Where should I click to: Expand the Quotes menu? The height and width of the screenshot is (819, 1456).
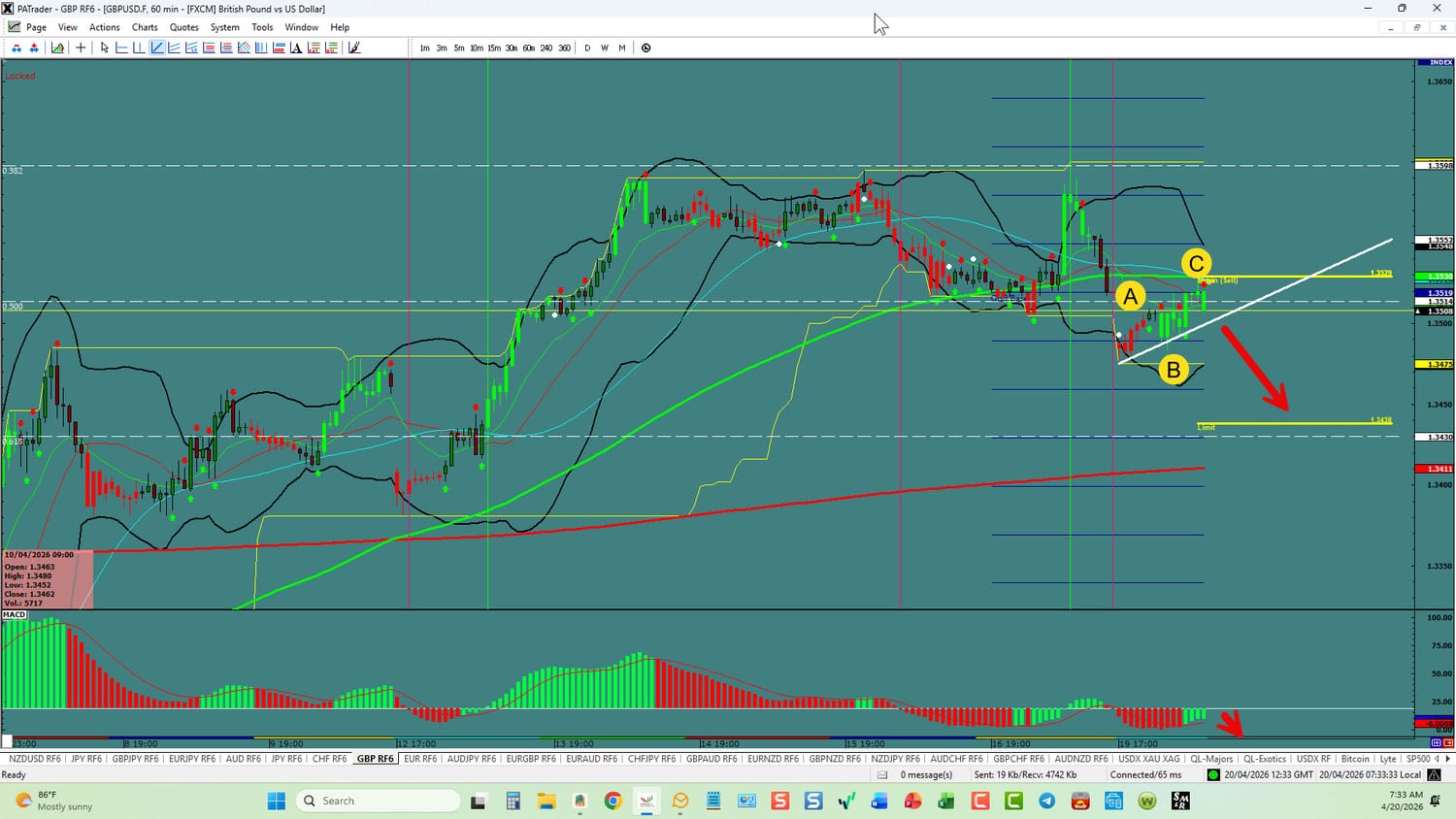[184, 27]
